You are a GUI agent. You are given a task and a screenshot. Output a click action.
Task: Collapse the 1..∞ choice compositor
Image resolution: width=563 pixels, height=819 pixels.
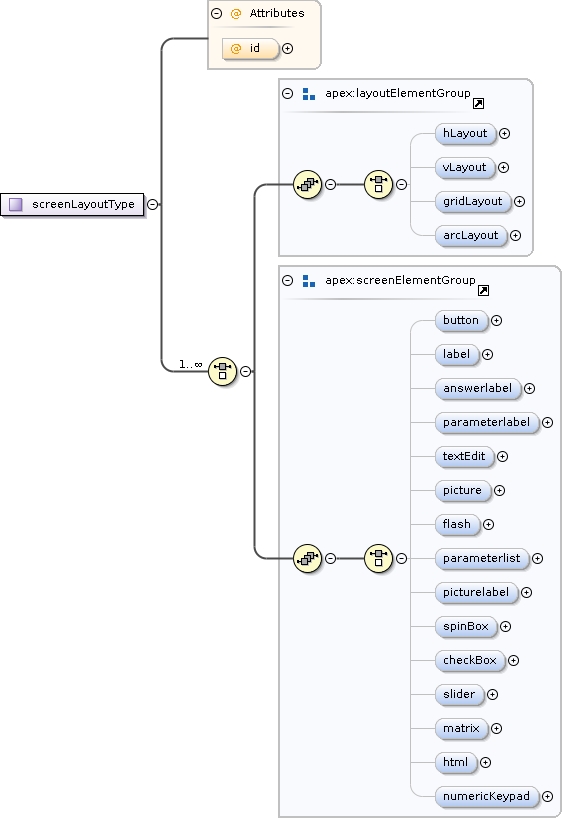click(x=245, y=371)
